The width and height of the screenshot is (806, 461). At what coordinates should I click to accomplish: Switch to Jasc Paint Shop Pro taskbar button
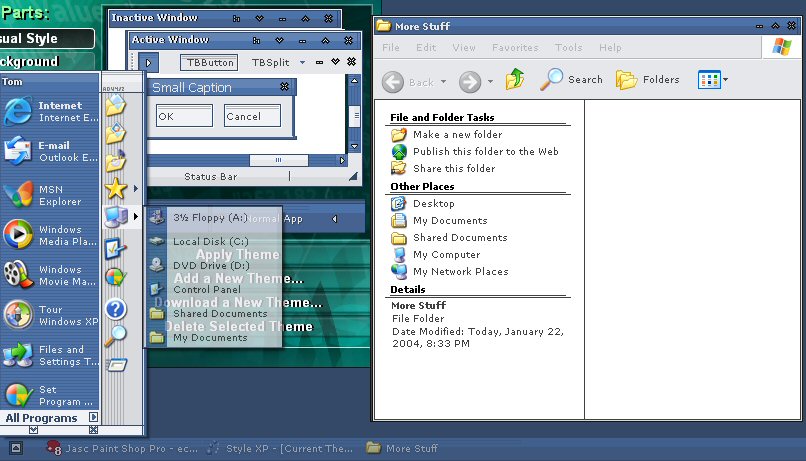pos(122,448)
